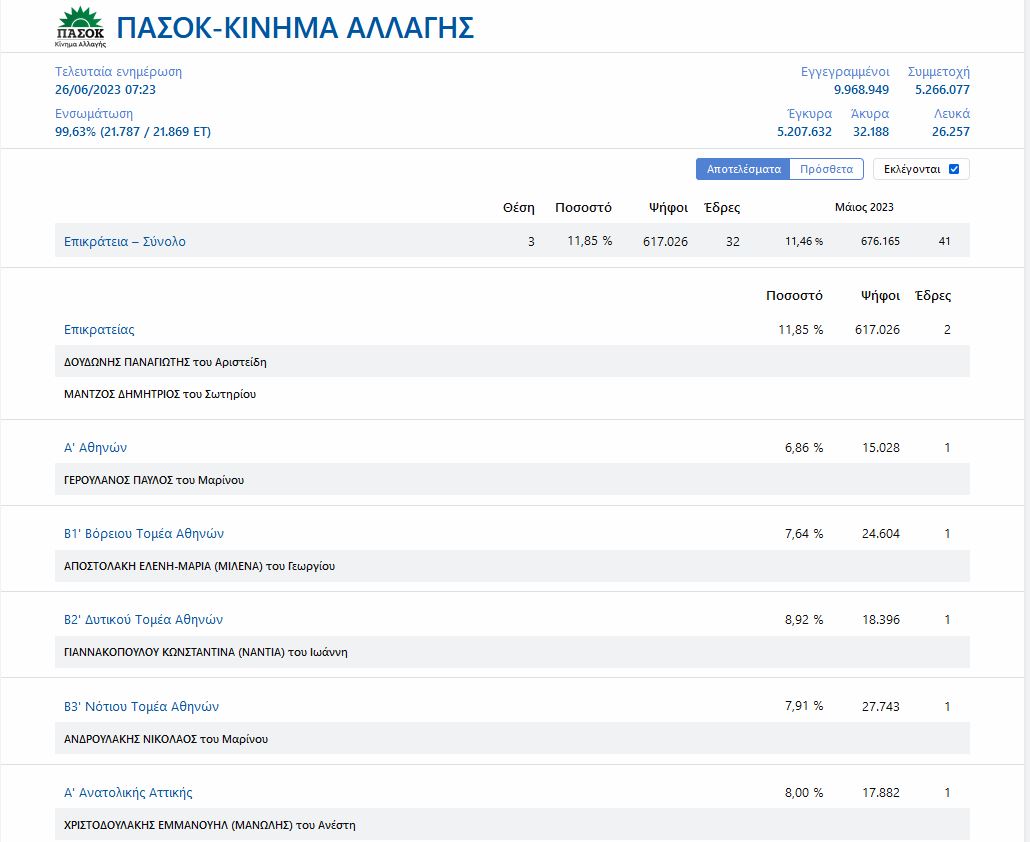This screenshot has height=842, width=1030.
Task: Select candidate ΑΠΟΣΤΟΛΑΚΗ ΕΛΕΝΗ-ΜΑΡΙΑ row
Action: 199,566
